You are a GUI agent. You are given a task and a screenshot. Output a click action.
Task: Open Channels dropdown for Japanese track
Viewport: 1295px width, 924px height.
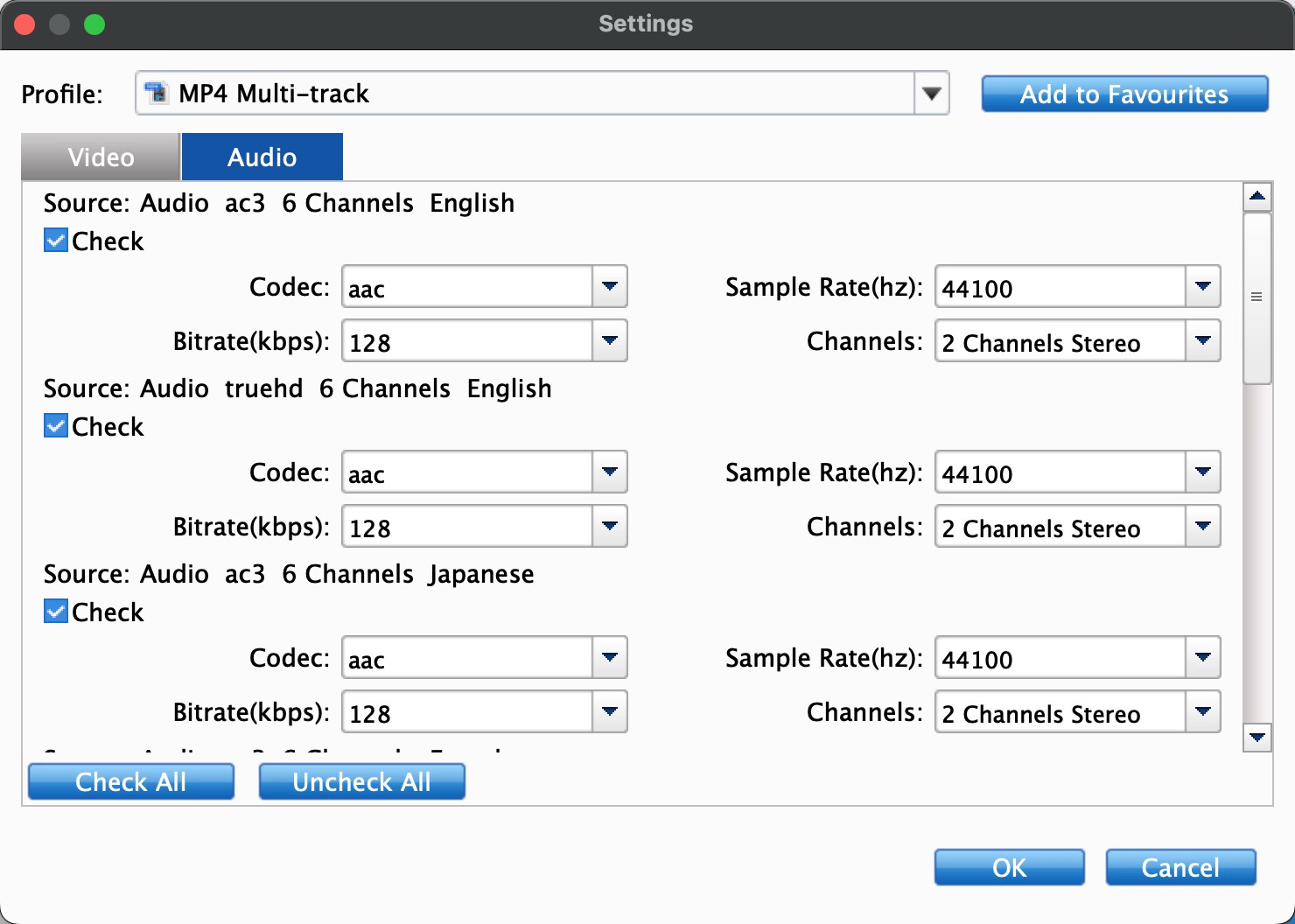click(x=1203, y=711)
